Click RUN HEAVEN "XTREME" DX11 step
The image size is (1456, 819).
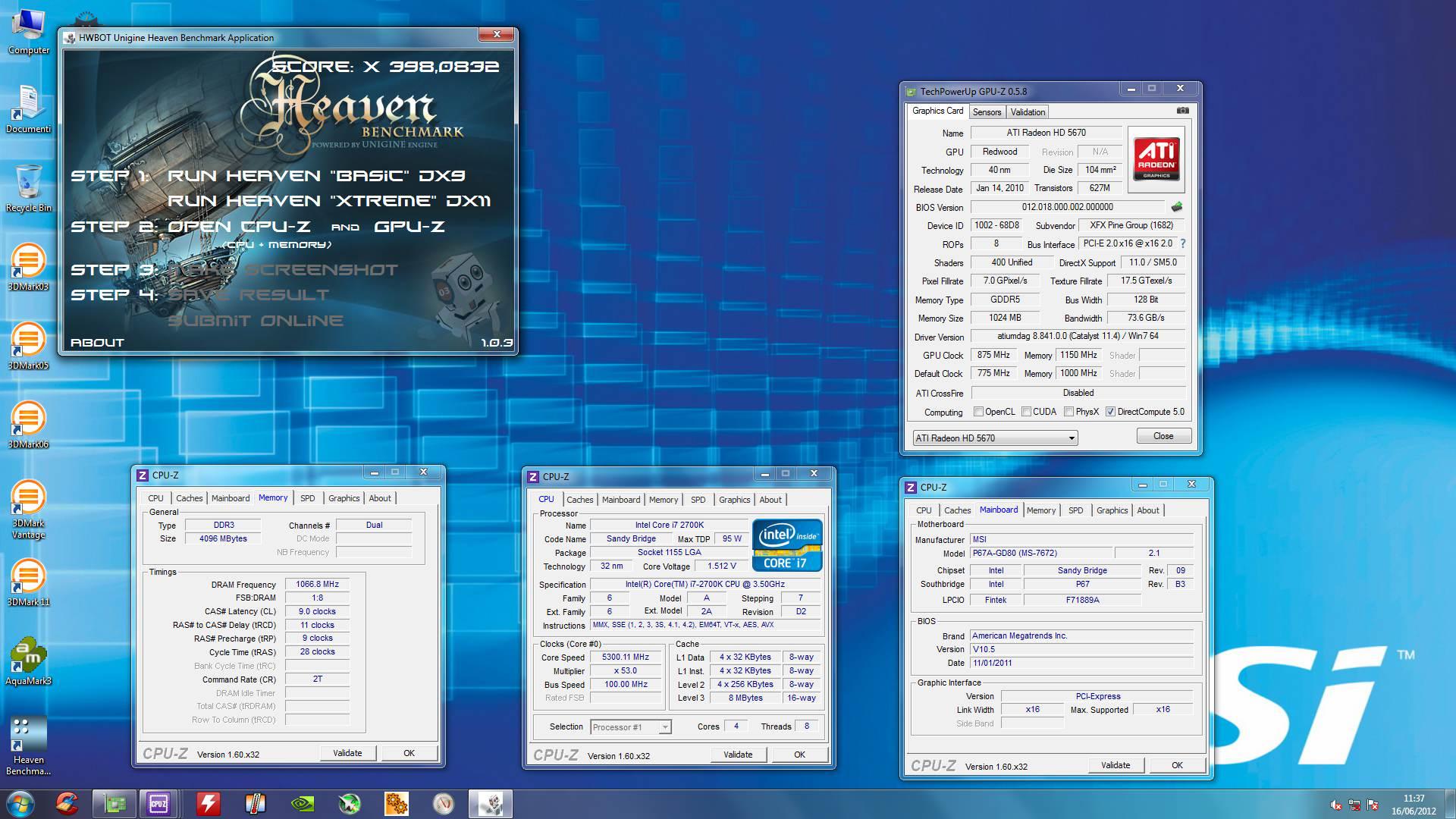329,201
